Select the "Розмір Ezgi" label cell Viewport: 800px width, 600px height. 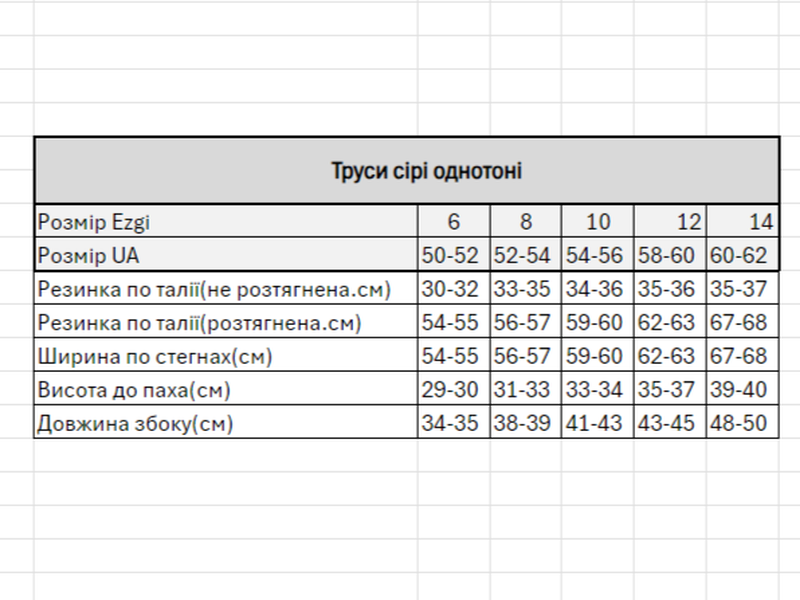(225, 221)
